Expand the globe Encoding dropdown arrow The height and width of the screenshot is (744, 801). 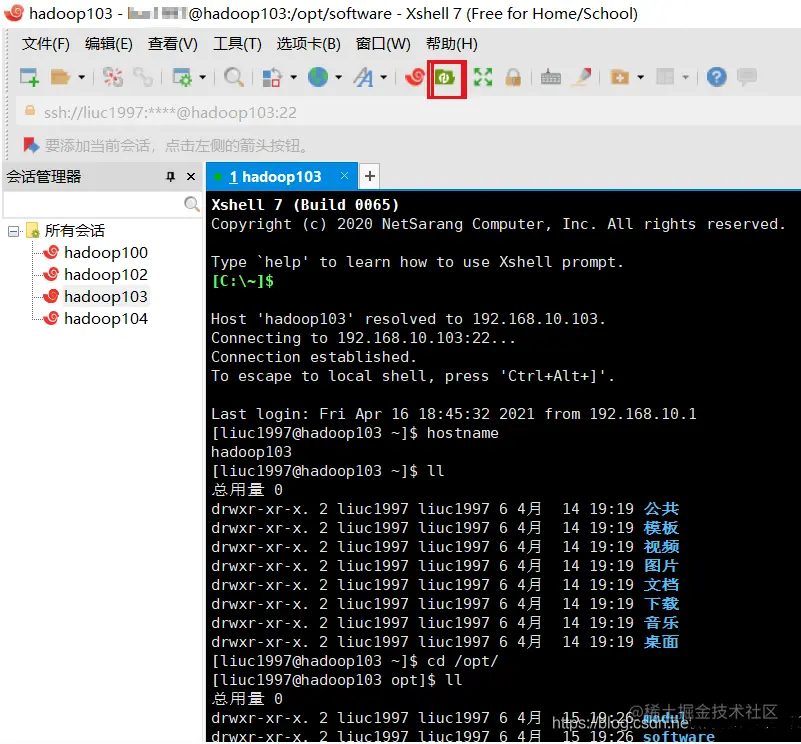click(338, 78)
